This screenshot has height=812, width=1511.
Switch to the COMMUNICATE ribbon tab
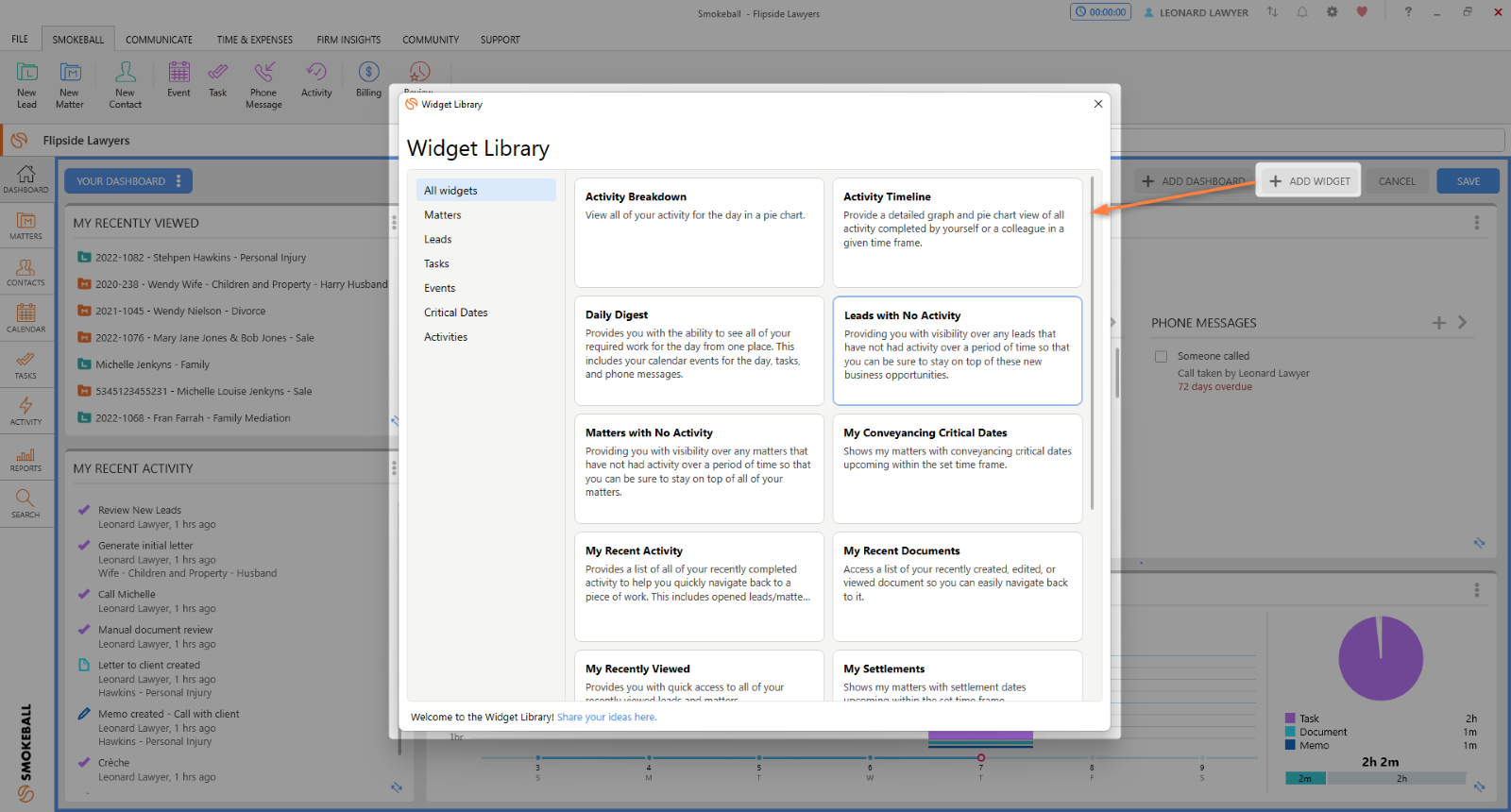[159, 40]
